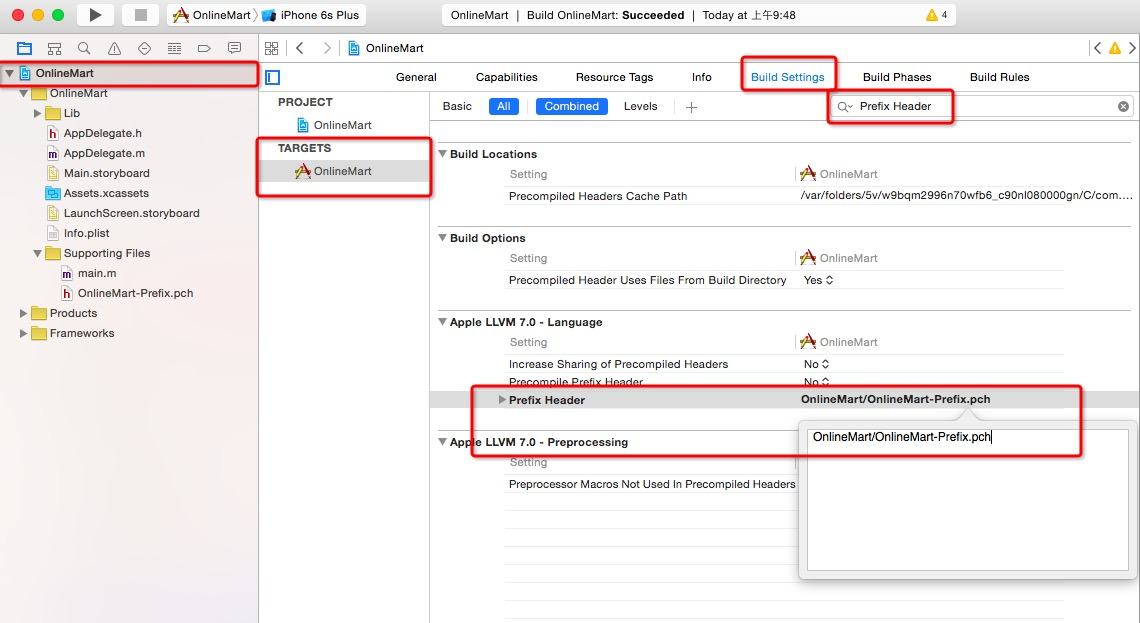This screenshot has height=623, width=1140.
Task: Switch to the General tab
Action: [417, 77]
